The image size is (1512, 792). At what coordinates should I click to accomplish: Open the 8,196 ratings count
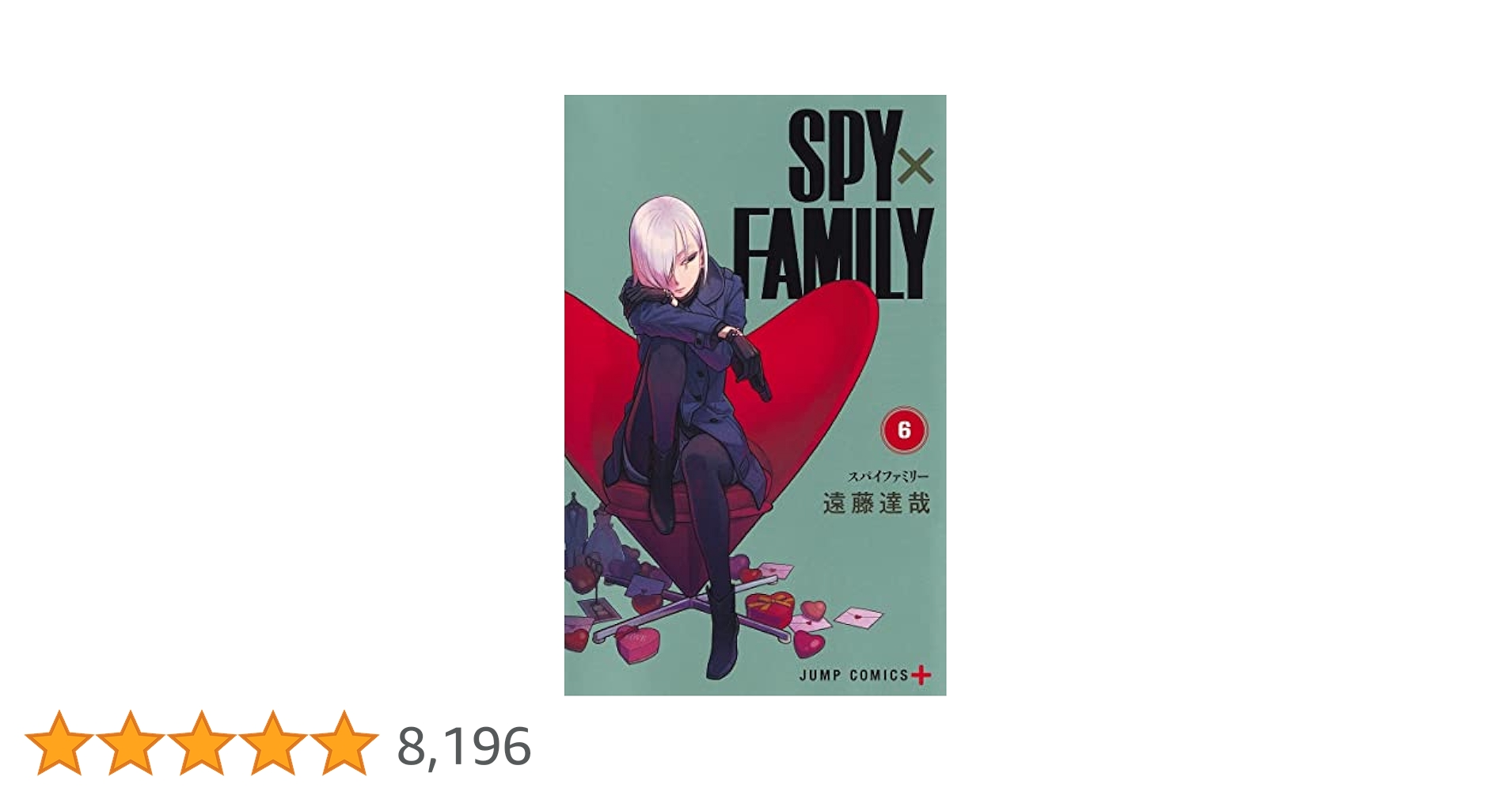coord(464,747)
